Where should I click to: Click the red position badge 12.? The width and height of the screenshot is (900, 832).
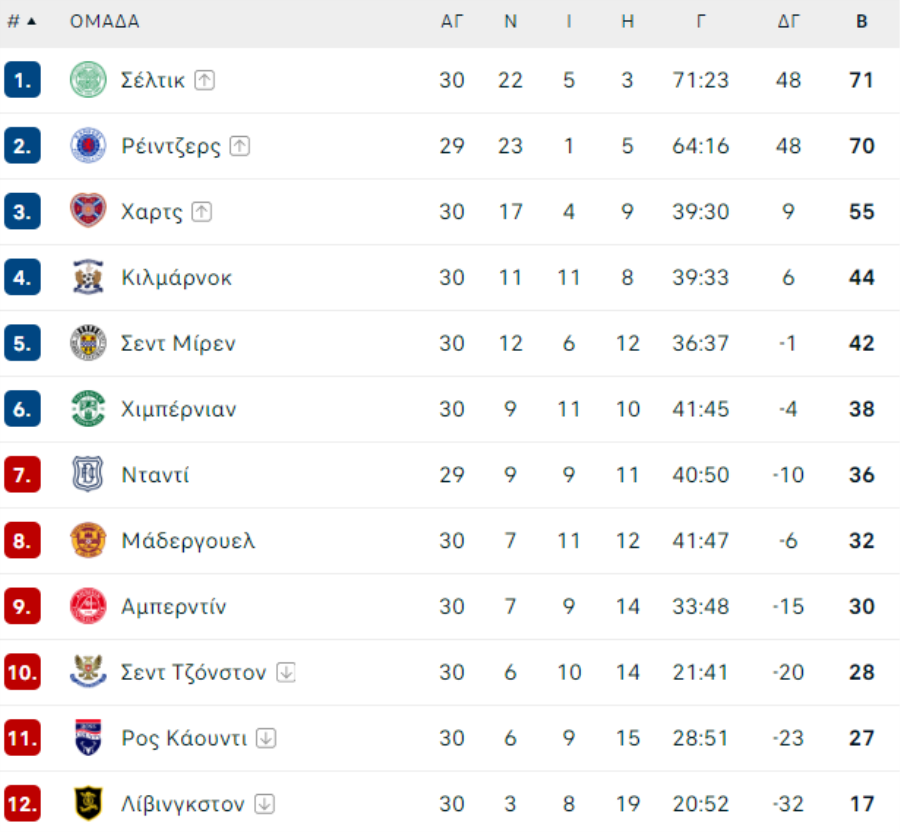(x=22, y=803)
